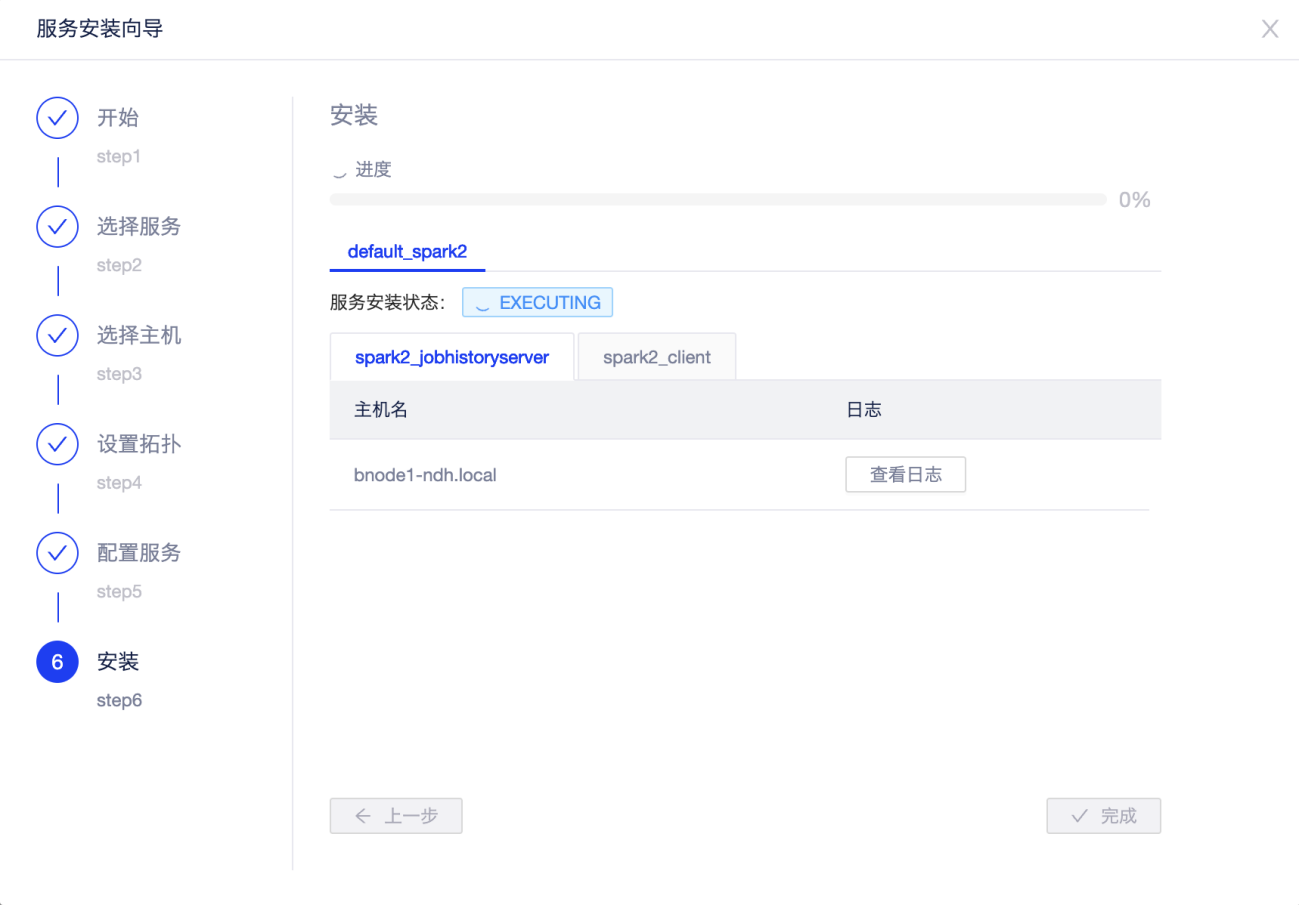
Task: Click the bnode1-ndh.local host name
Action: click(425, 475)
